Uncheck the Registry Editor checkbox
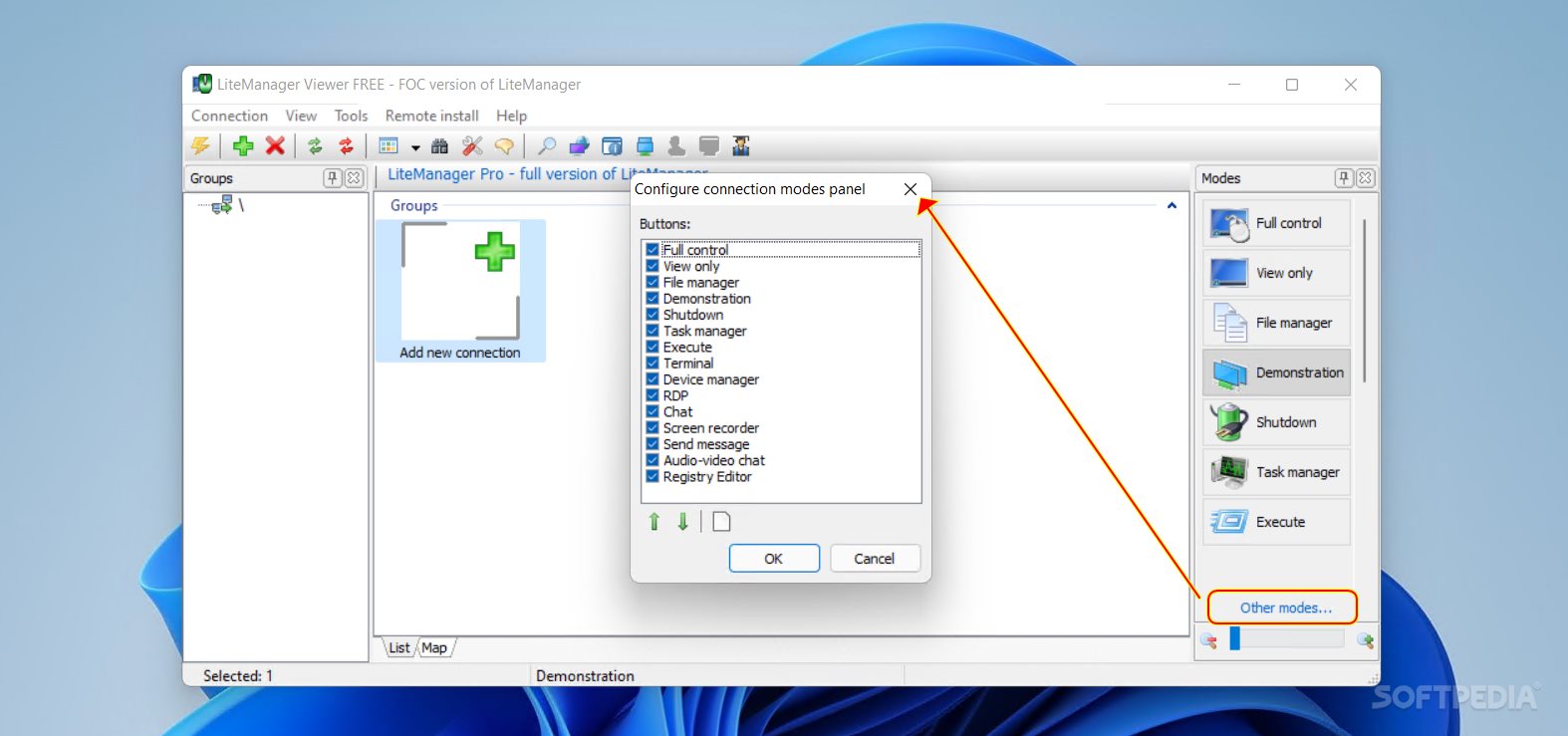 pos(653,477)
